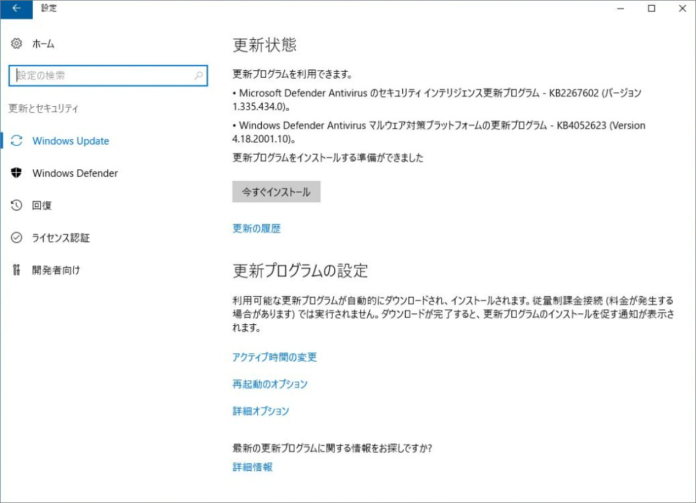Viewport: 696px width, 503px height.
Task: Select the Windows Defender text label in sidebar
Action: [x=74, y=173]
